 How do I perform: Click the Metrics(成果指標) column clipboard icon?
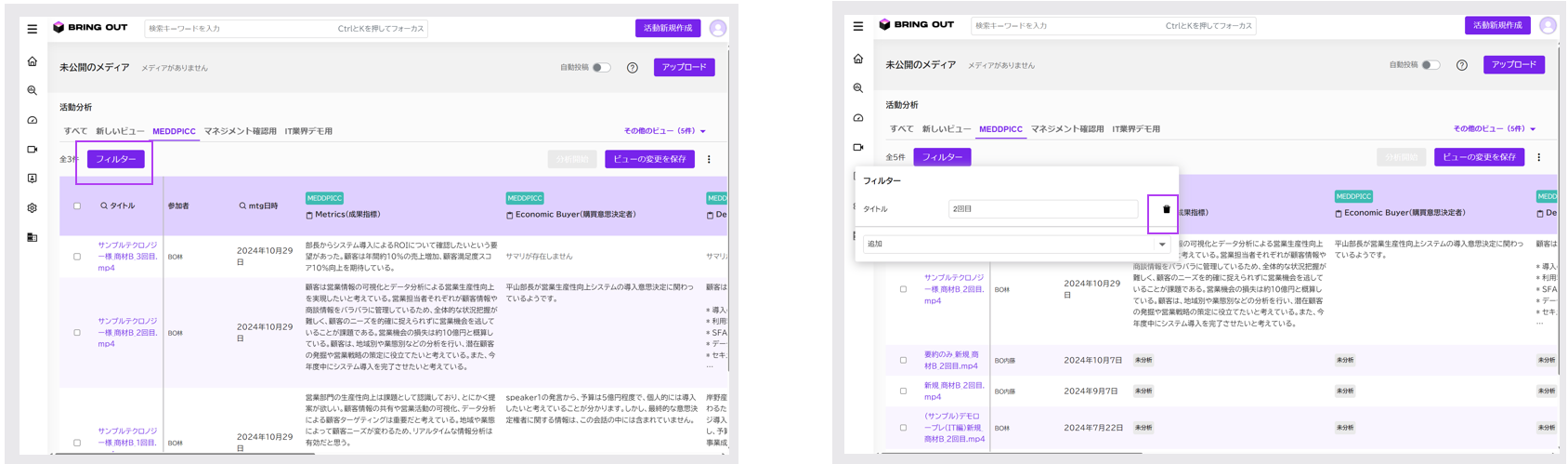coord(309,215)
